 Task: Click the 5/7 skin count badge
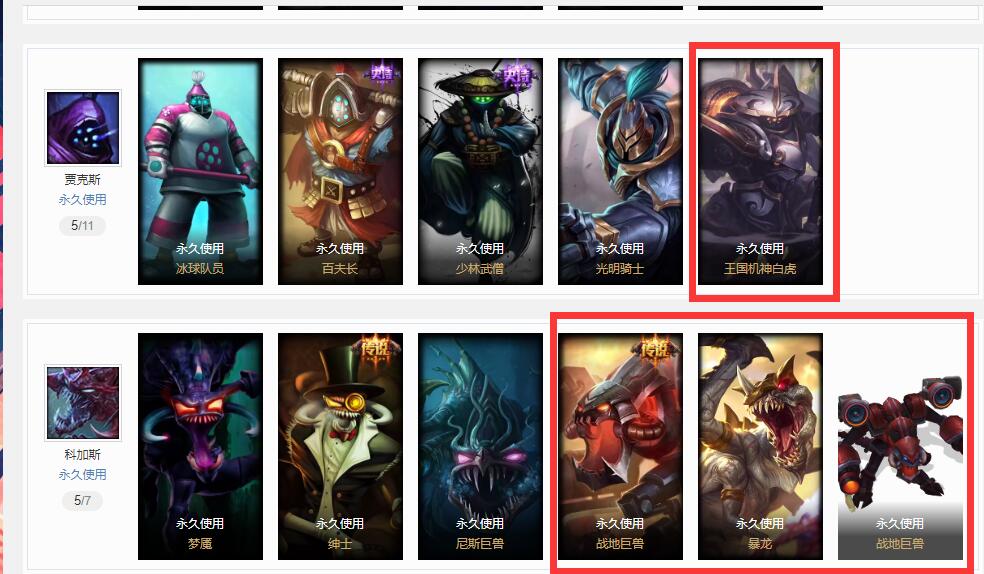[x=82, y=501]
